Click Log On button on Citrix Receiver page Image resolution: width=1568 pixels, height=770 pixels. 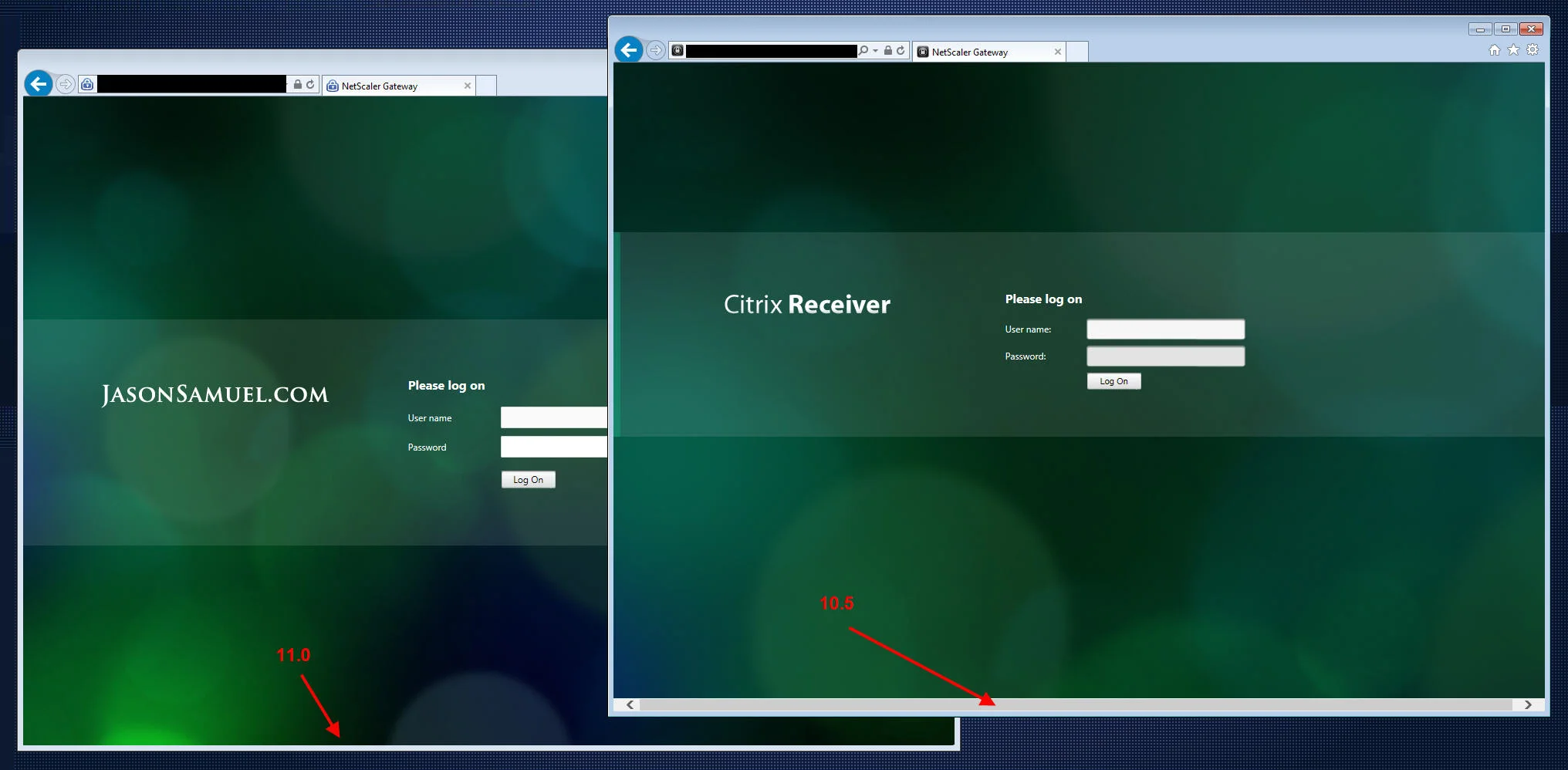1113,381
